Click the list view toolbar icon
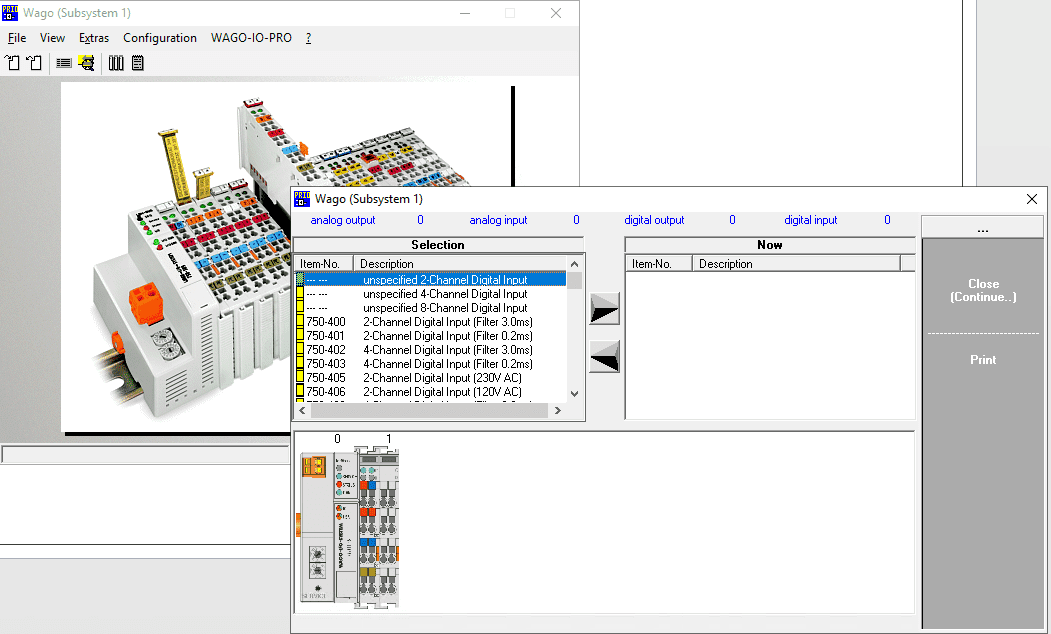This screenshot has width=1051, height=634. pyautogui.click(x=64, y=63)
